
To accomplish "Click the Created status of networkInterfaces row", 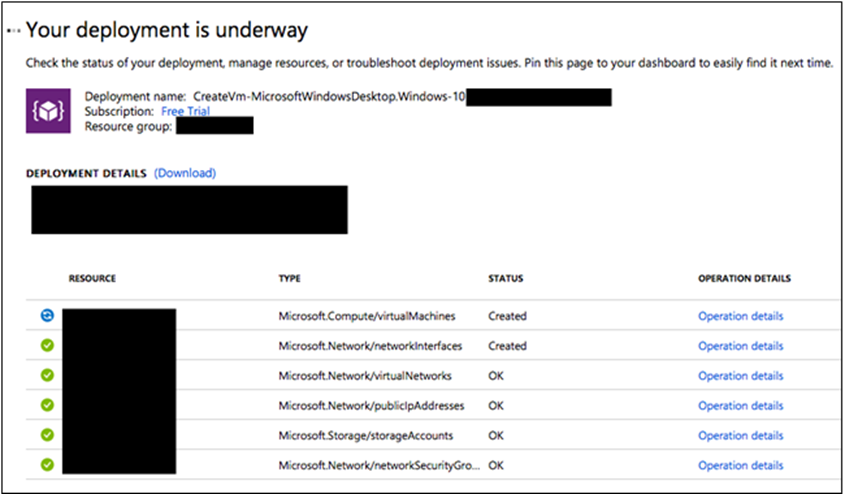I will coord(507,346).
